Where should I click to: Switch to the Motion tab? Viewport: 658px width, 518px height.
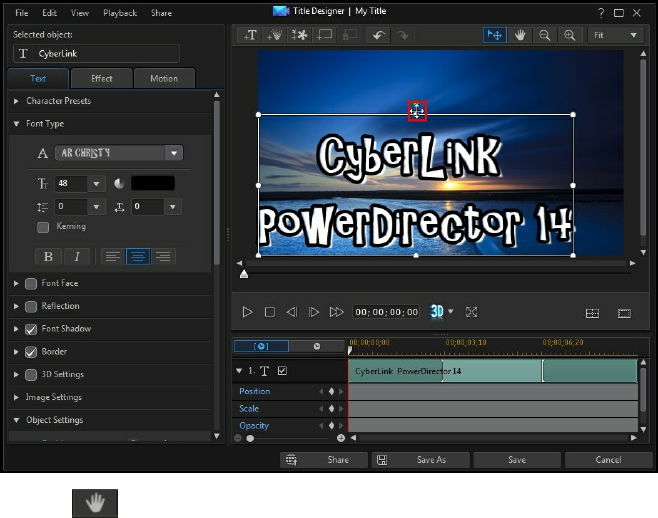pos(164,78)
